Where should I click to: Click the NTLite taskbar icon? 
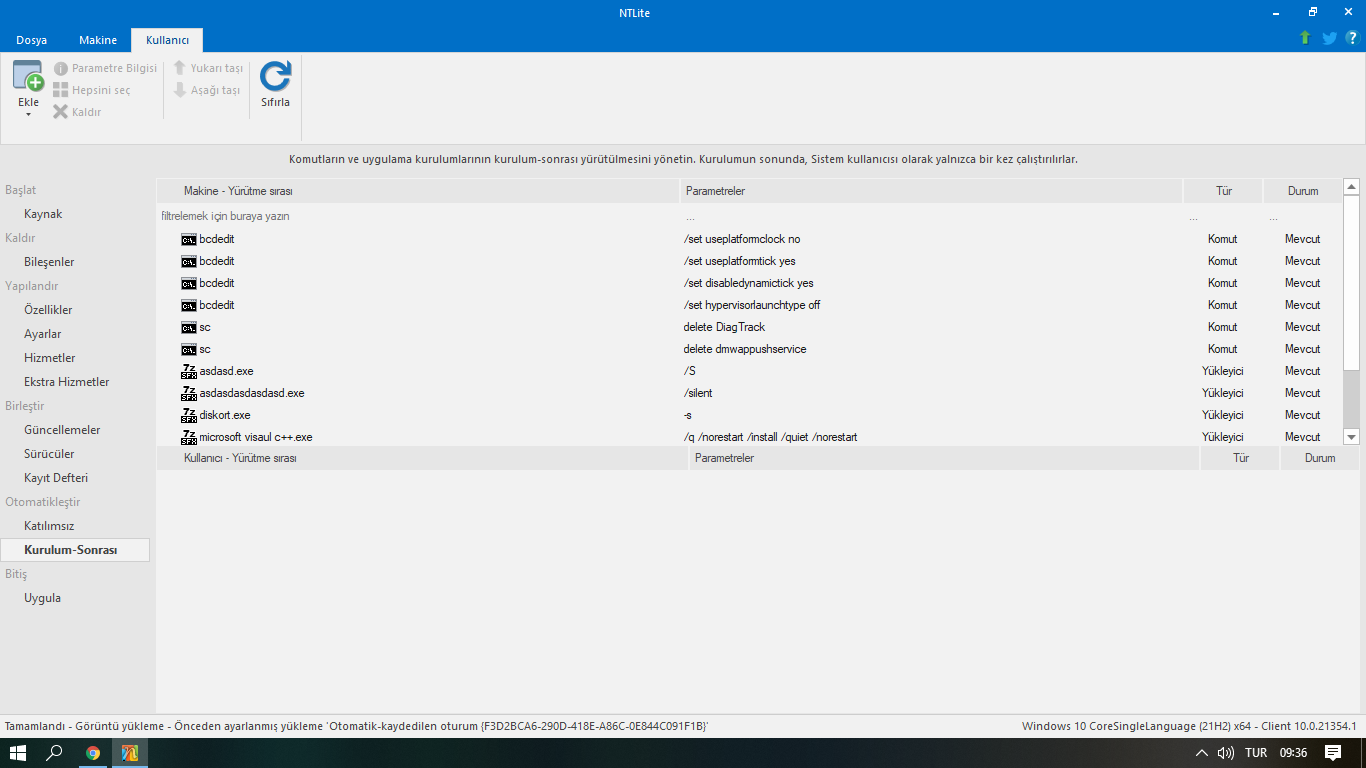[130, 753]
